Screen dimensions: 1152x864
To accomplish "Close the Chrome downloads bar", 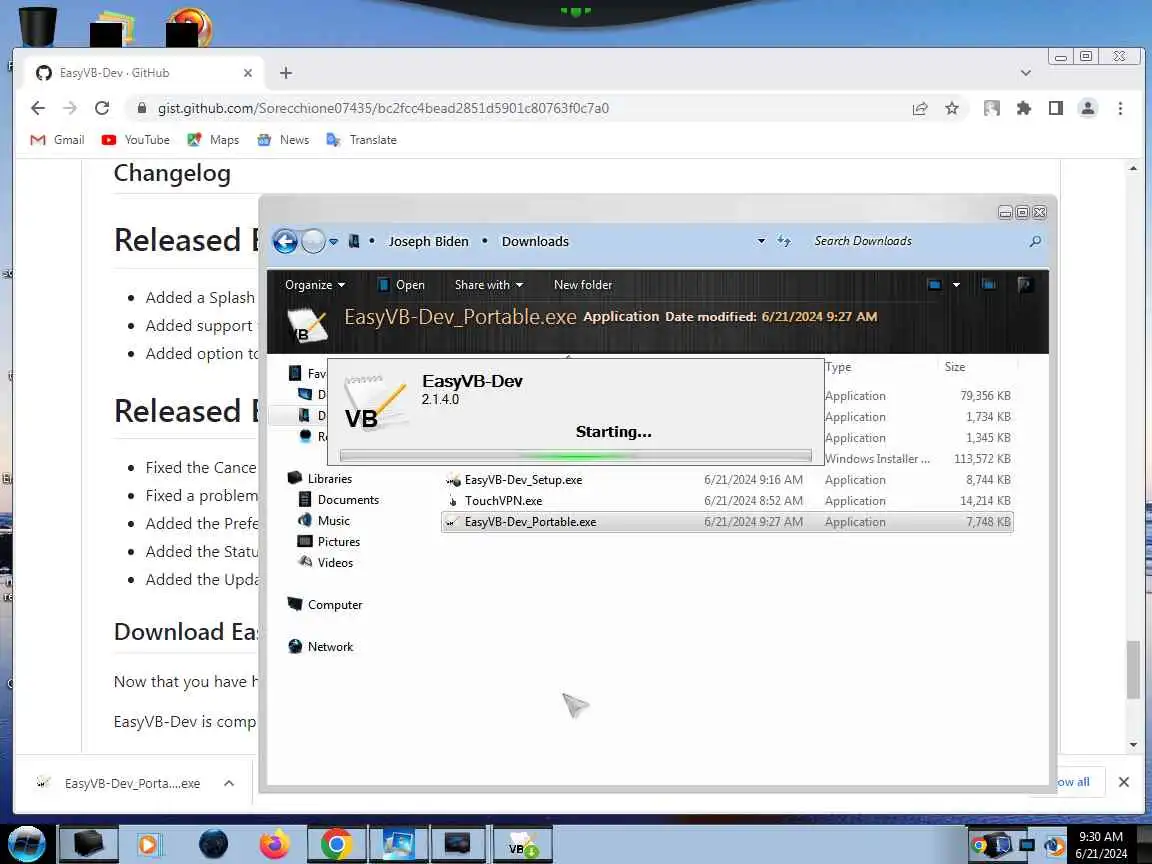I will [1123, 782].
